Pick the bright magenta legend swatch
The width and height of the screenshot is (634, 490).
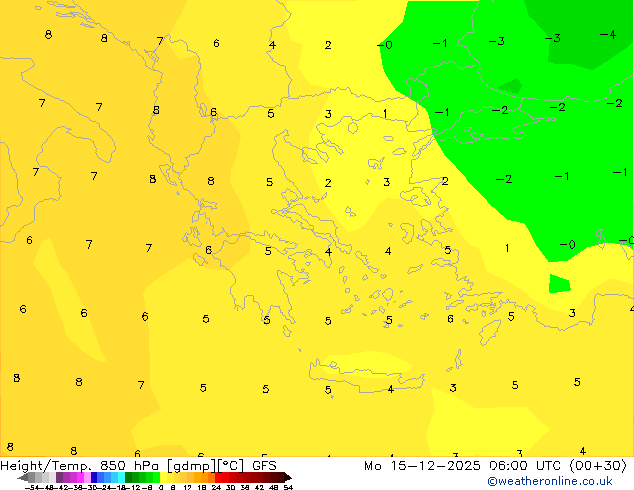click(80, 477)
